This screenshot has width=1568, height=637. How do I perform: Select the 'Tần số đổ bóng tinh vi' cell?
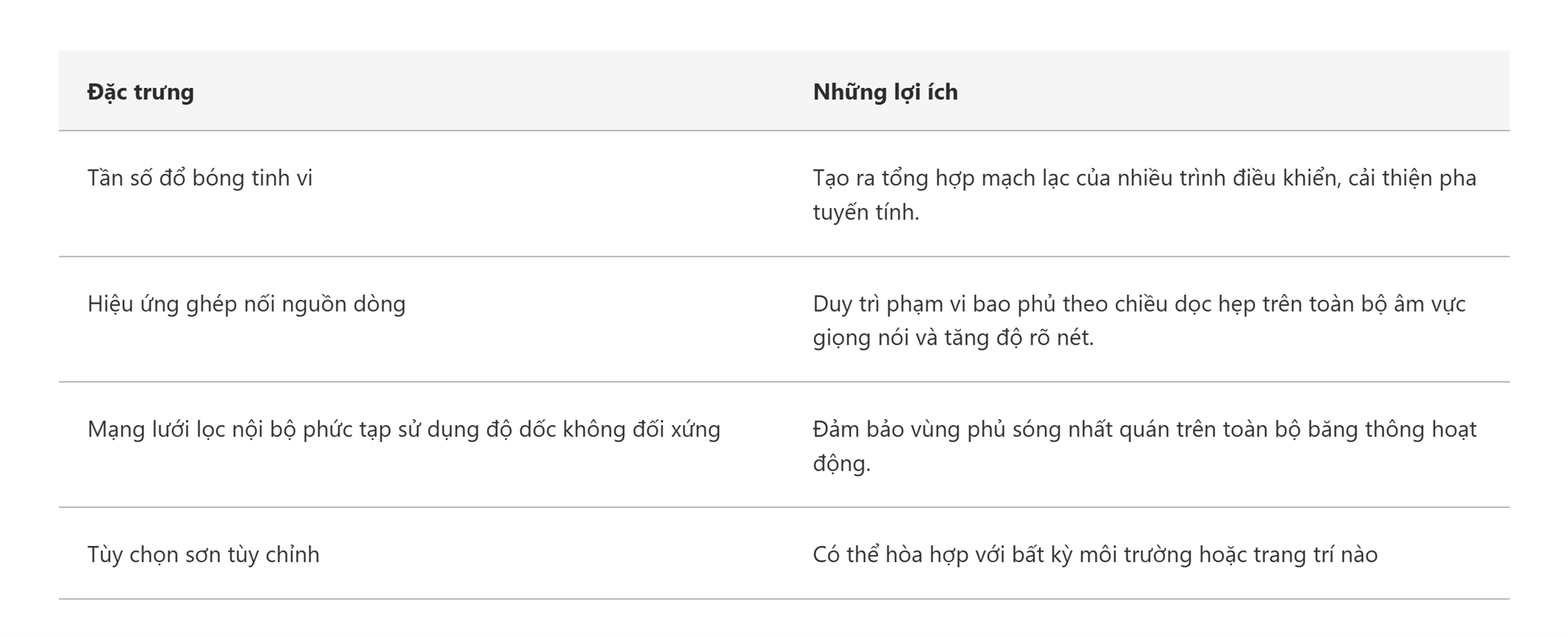coord(200,178)
